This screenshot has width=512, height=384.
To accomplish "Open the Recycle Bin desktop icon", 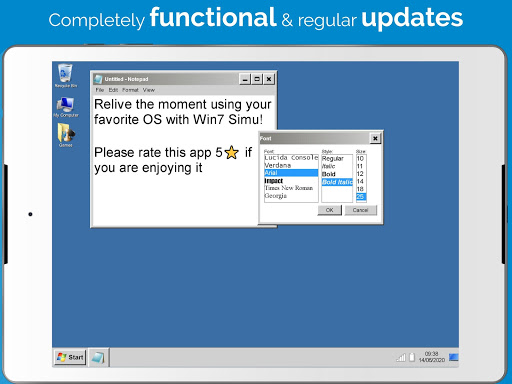I will [x=65, y=74].
